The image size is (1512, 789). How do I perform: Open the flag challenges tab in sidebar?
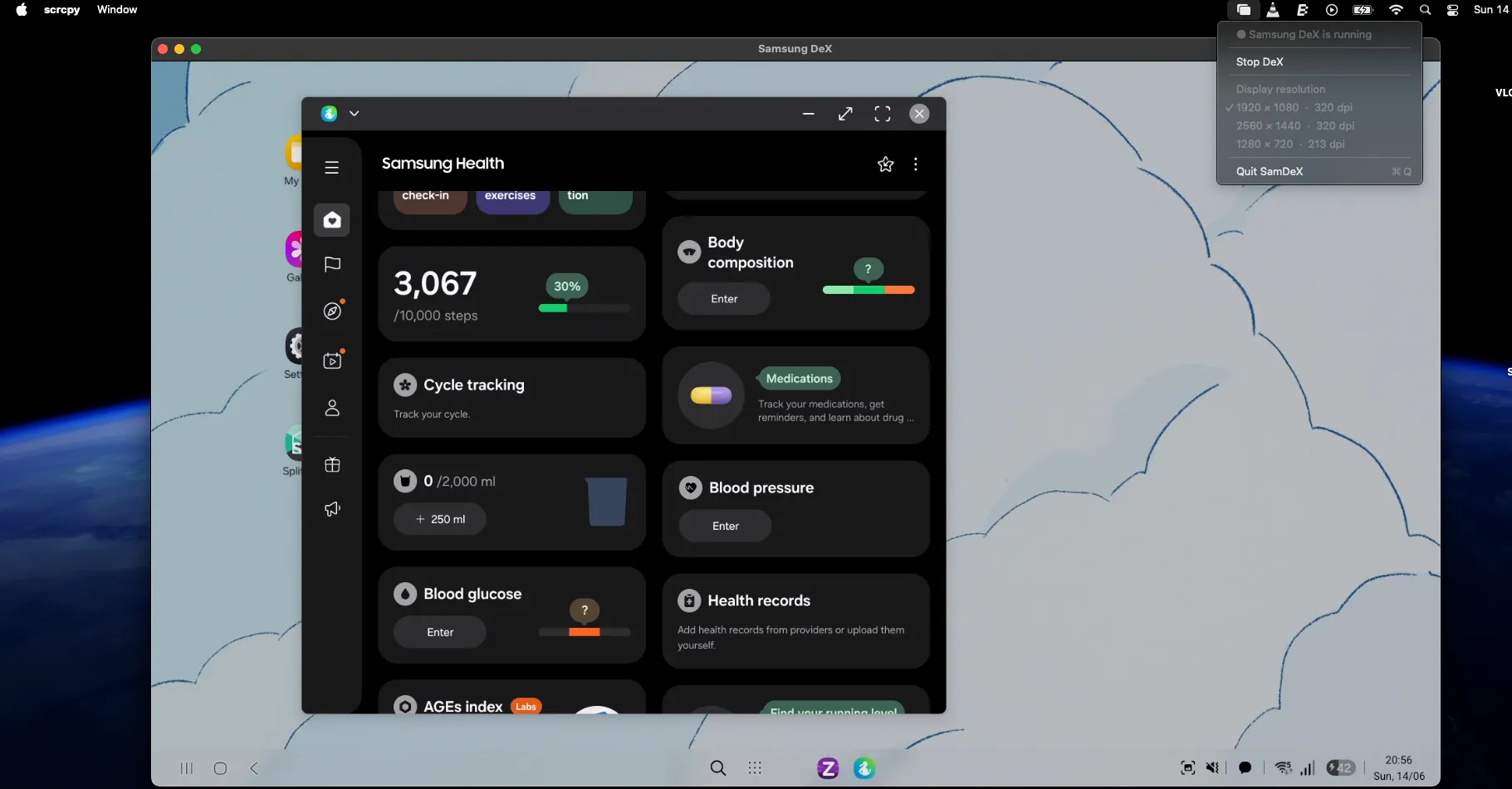(332, 264)
